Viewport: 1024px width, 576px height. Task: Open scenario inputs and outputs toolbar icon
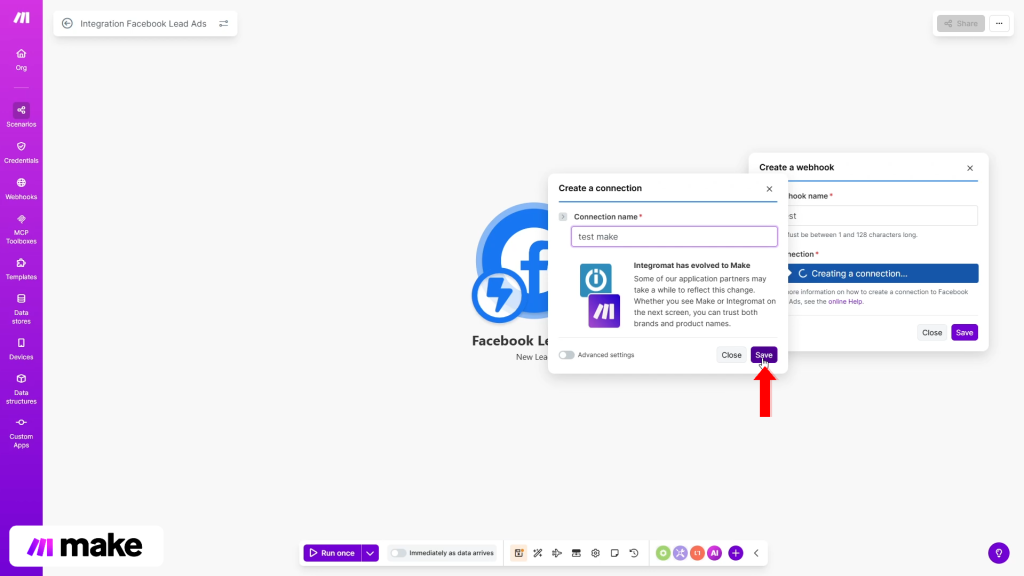point(519,553)
